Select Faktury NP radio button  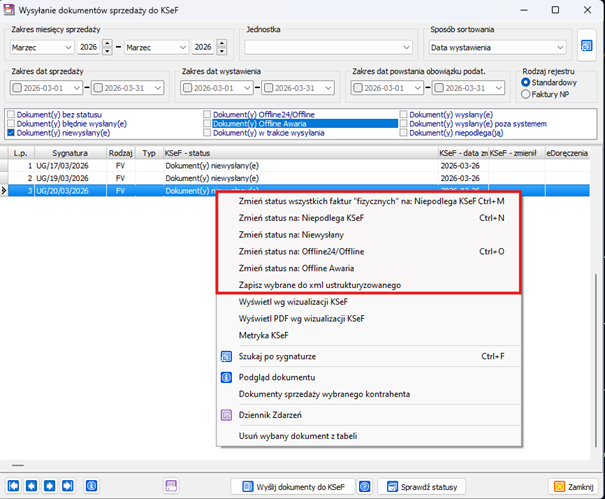point(527,94)
